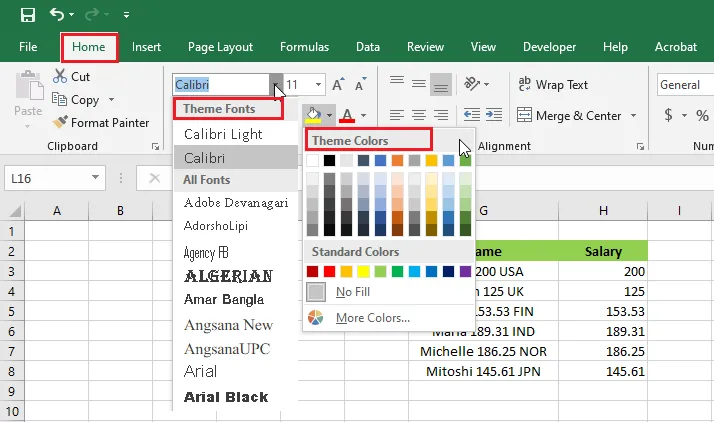The image size is (714, 422).
Task: Open the Data tab
Action: click(x=368, y=47)
